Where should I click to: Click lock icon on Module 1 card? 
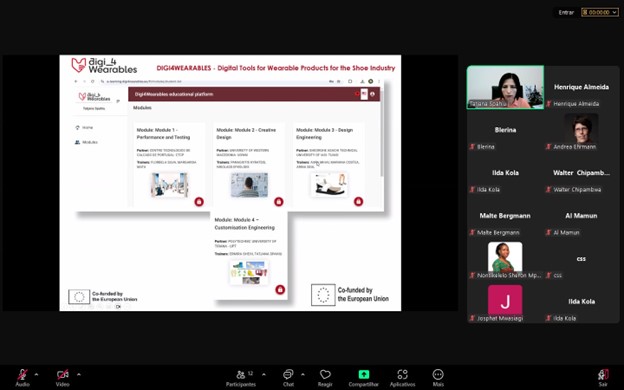coord(199,202)
